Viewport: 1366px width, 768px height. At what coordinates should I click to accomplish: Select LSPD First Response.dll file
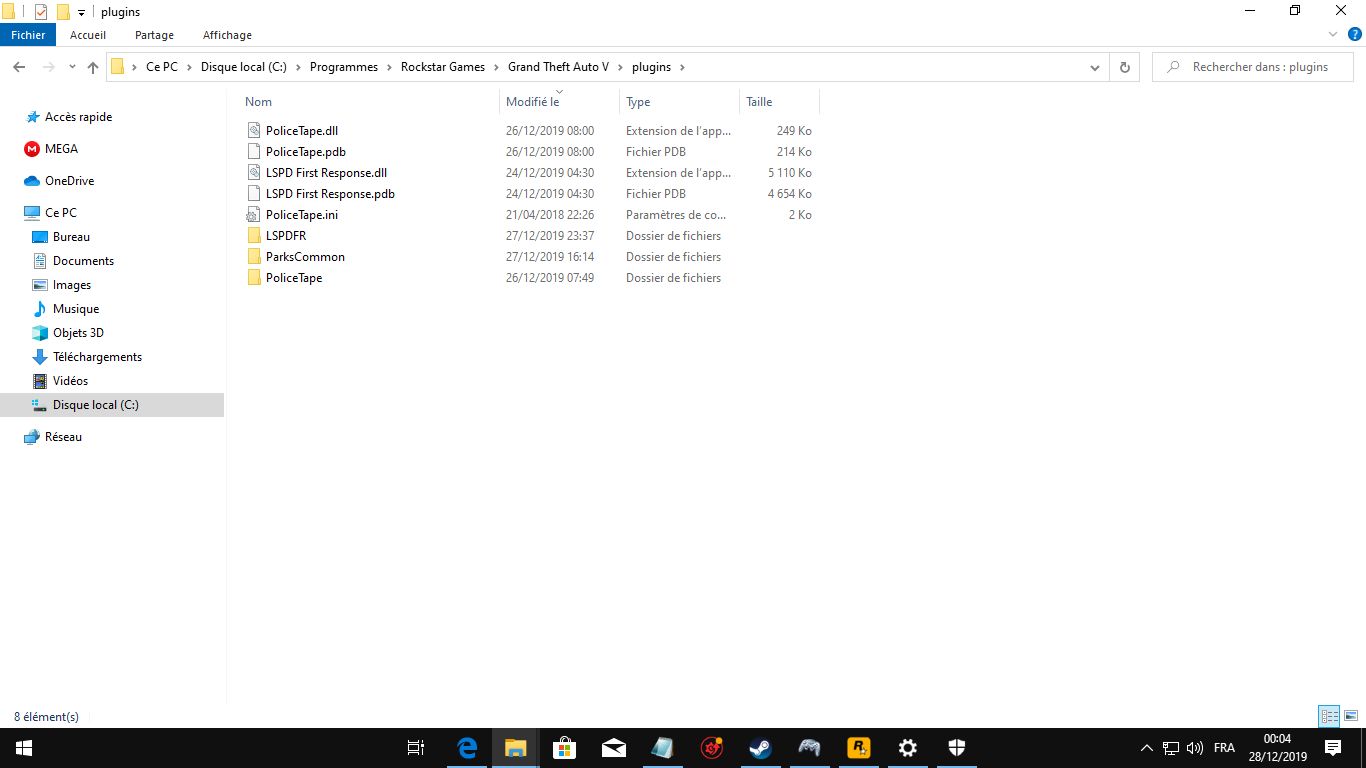coord(326,173)
